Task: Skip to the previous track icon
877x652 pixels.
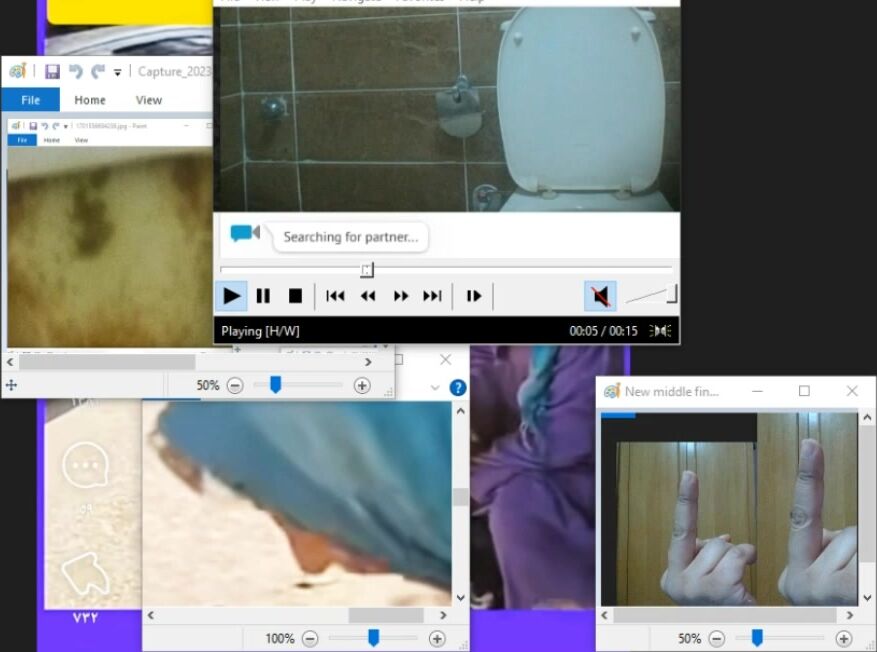Action: point(335,296)
